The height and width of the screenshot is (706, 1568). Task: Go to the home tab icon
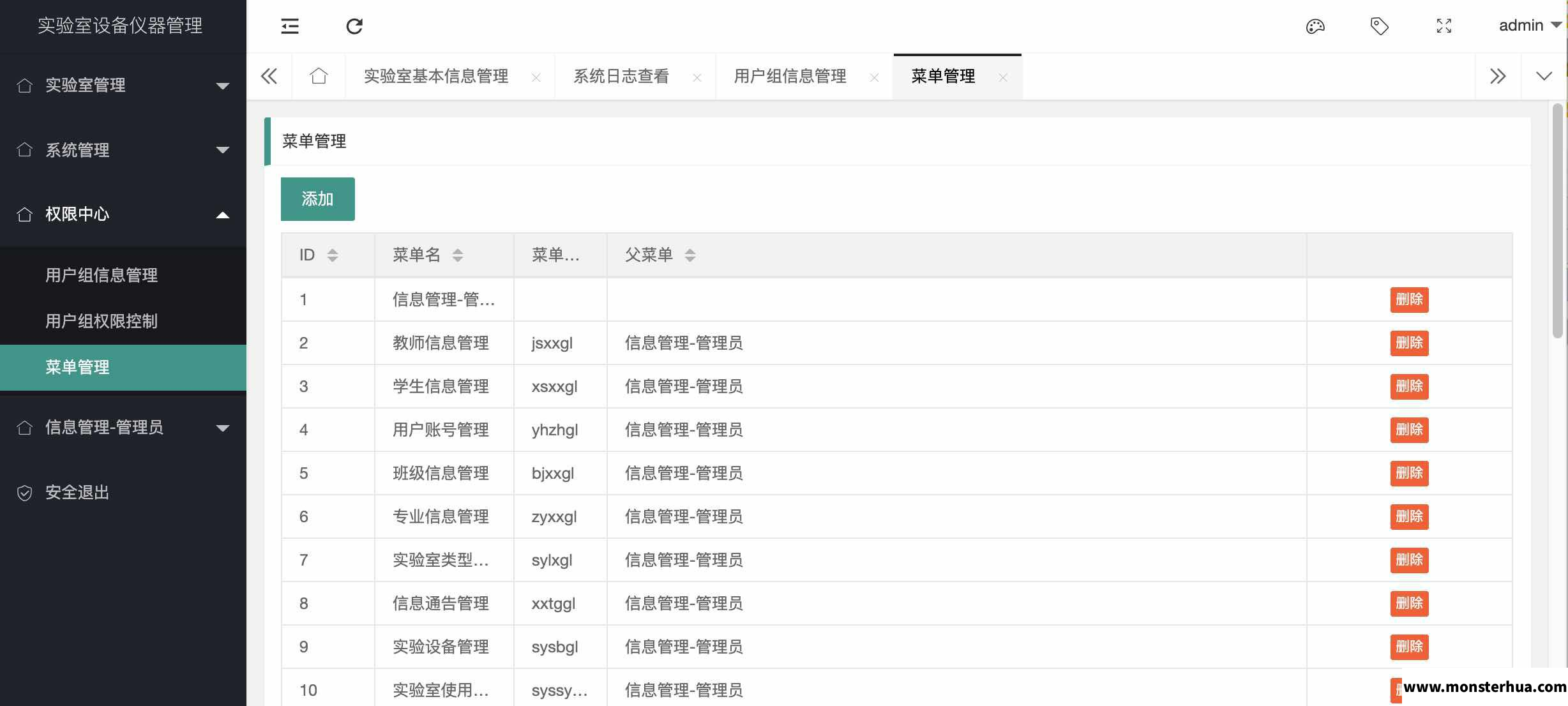[x=319, y=77]
